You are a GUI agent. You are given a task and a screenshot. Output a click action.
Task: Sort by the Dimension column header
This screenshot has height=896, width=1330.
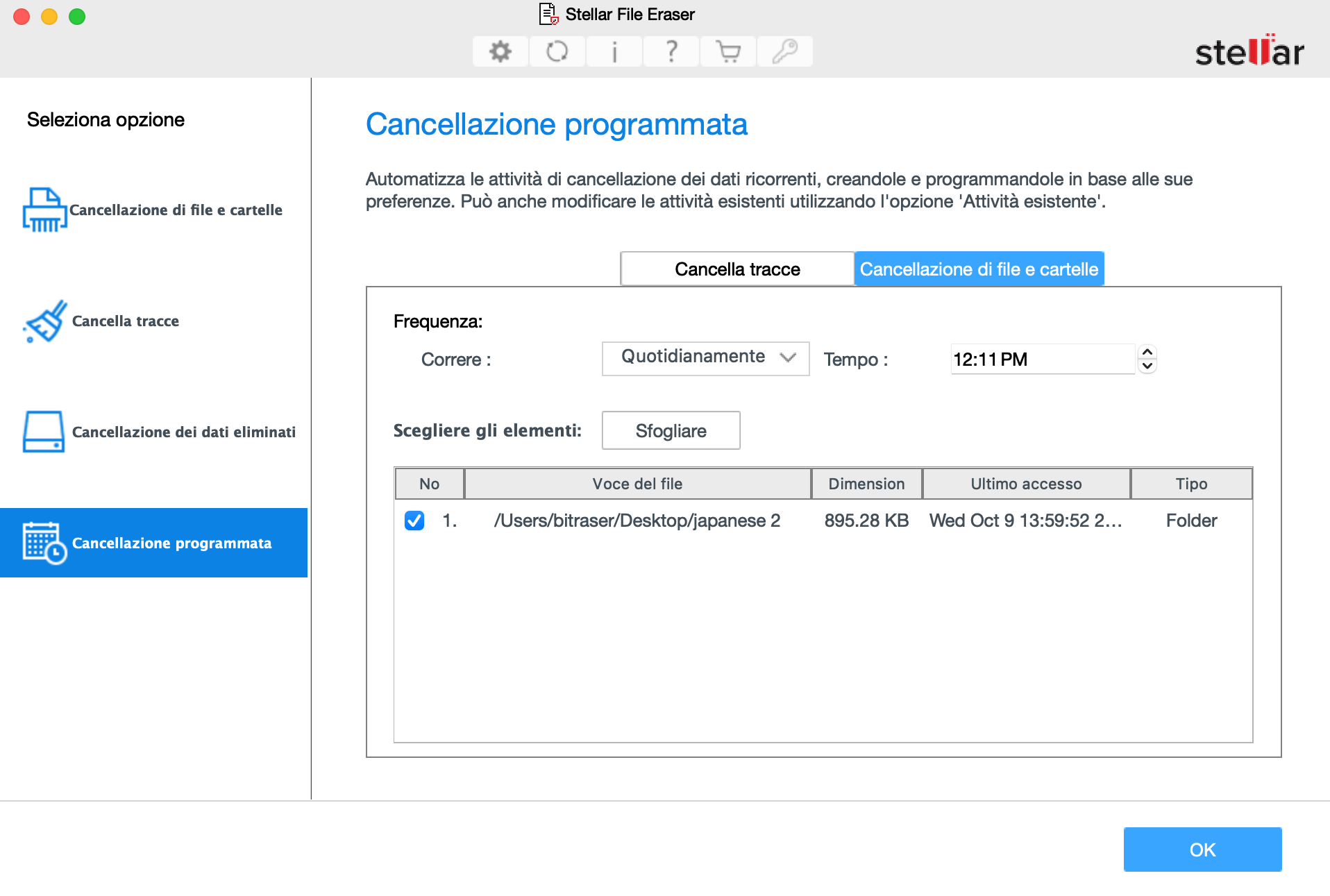click(x=866, y=484)
